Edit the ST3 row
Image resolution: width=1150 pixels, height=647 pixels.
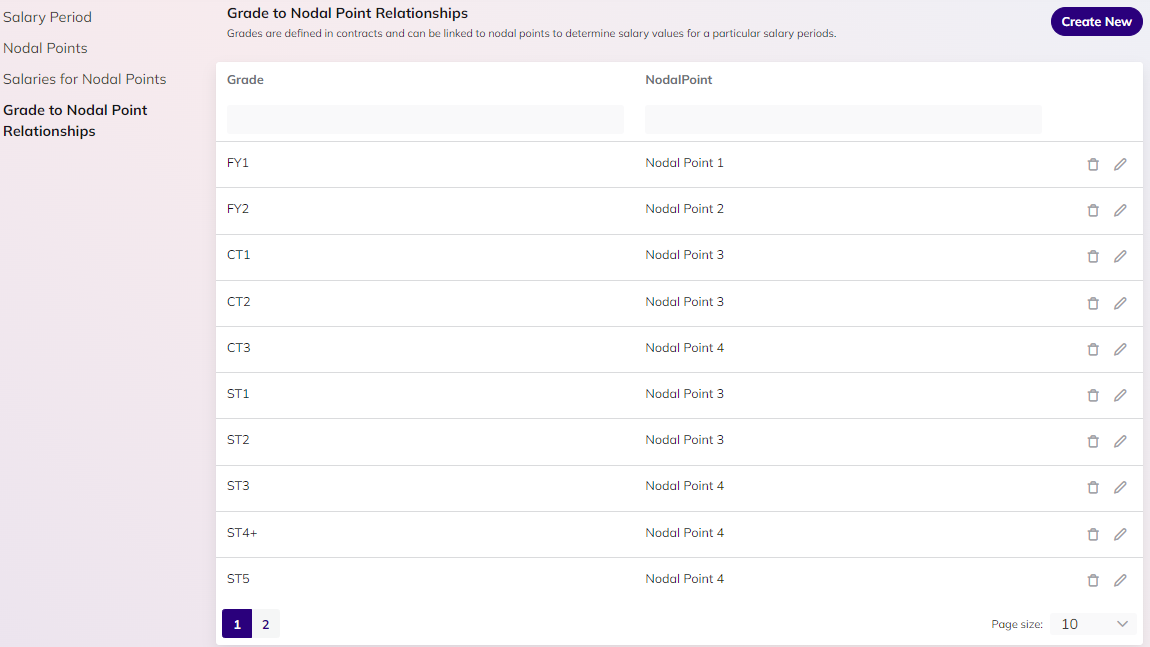1120,488
